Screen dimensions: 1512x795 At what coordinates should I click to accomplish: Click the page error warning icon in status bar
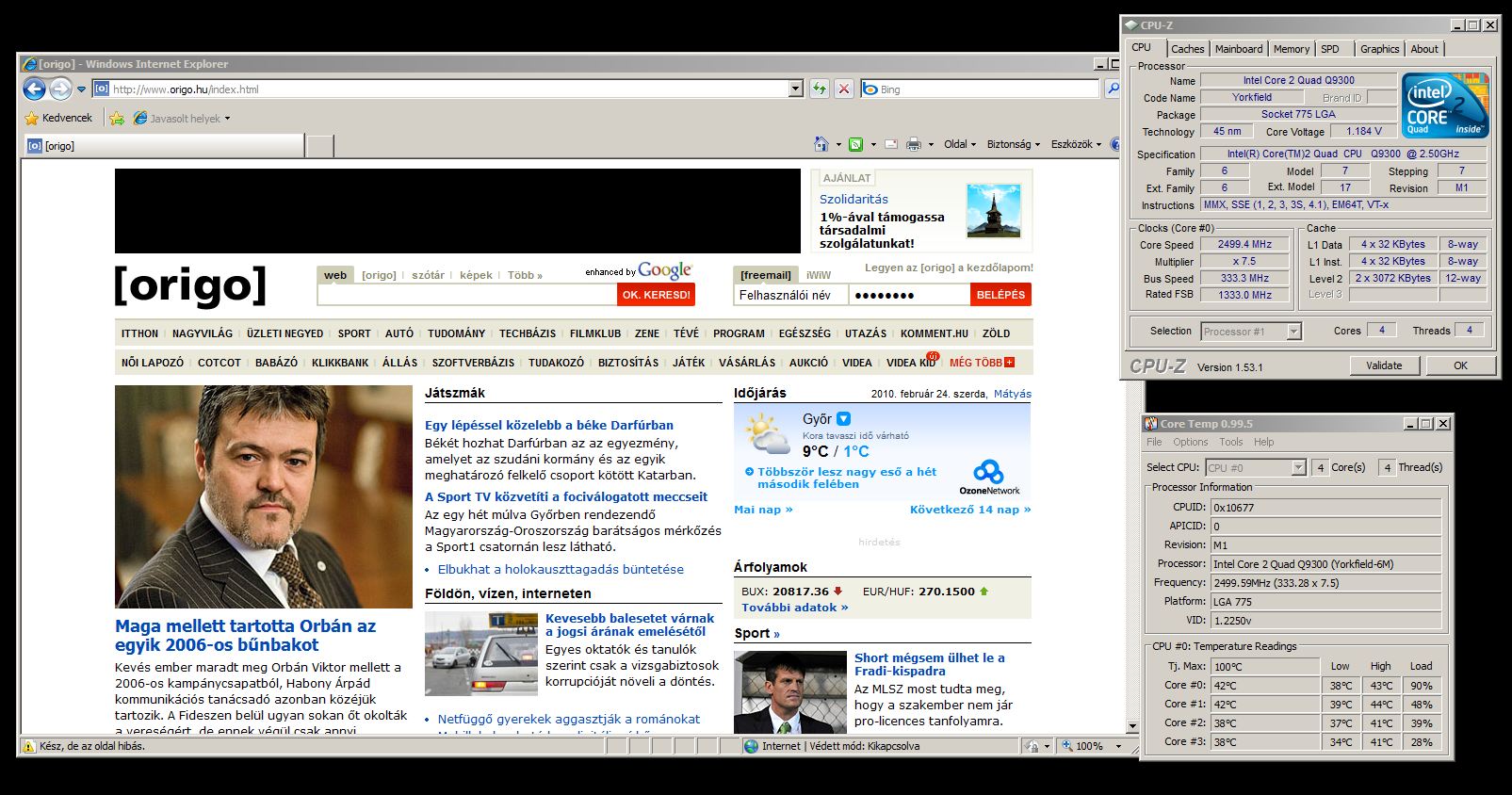28,746
